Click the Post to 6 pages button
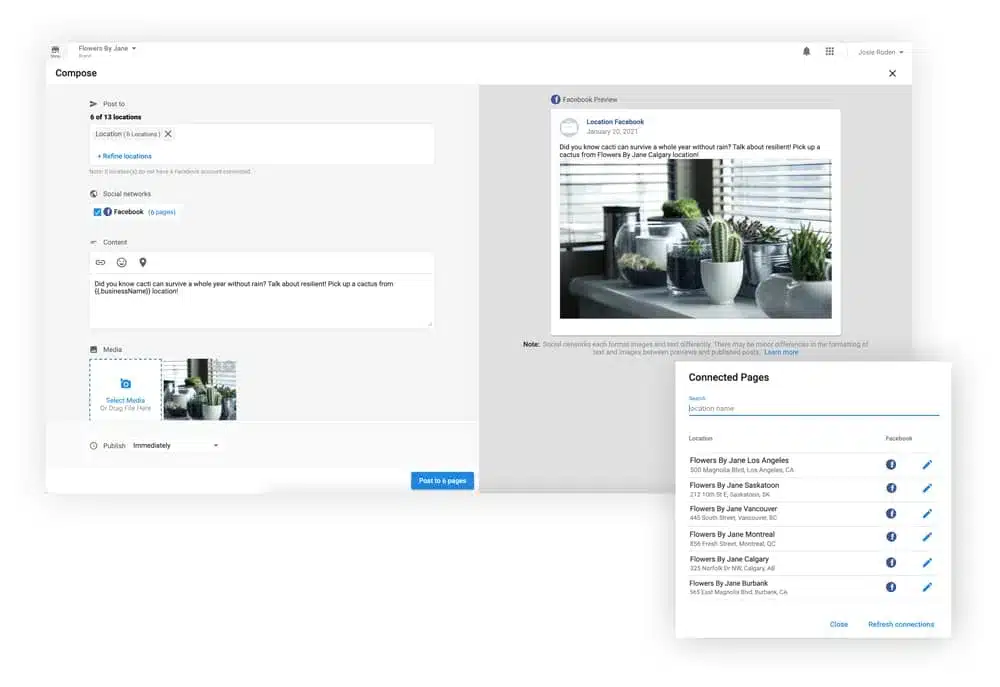 442,481
